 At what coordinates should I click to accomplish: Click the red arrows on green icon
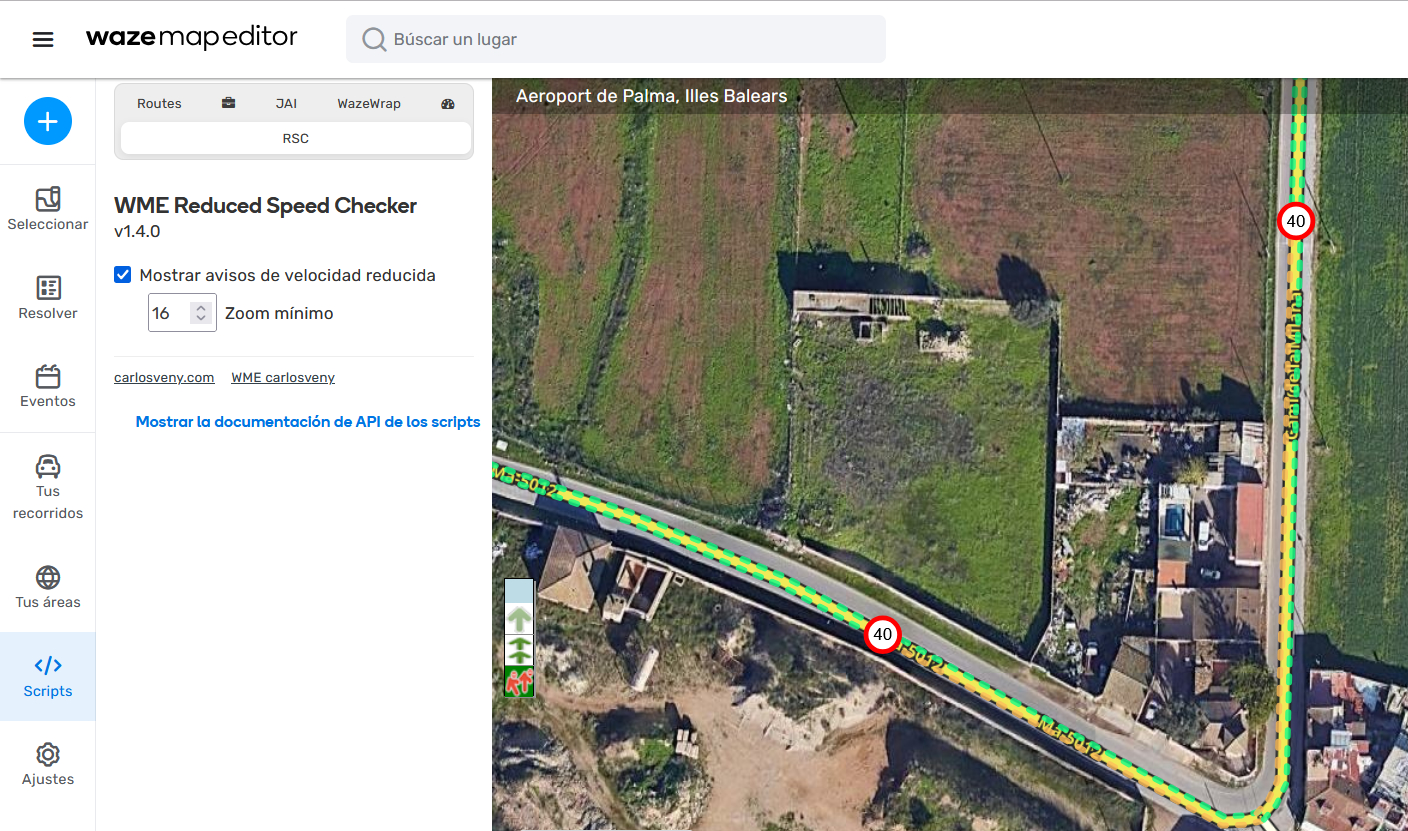(x=519, y=682)
